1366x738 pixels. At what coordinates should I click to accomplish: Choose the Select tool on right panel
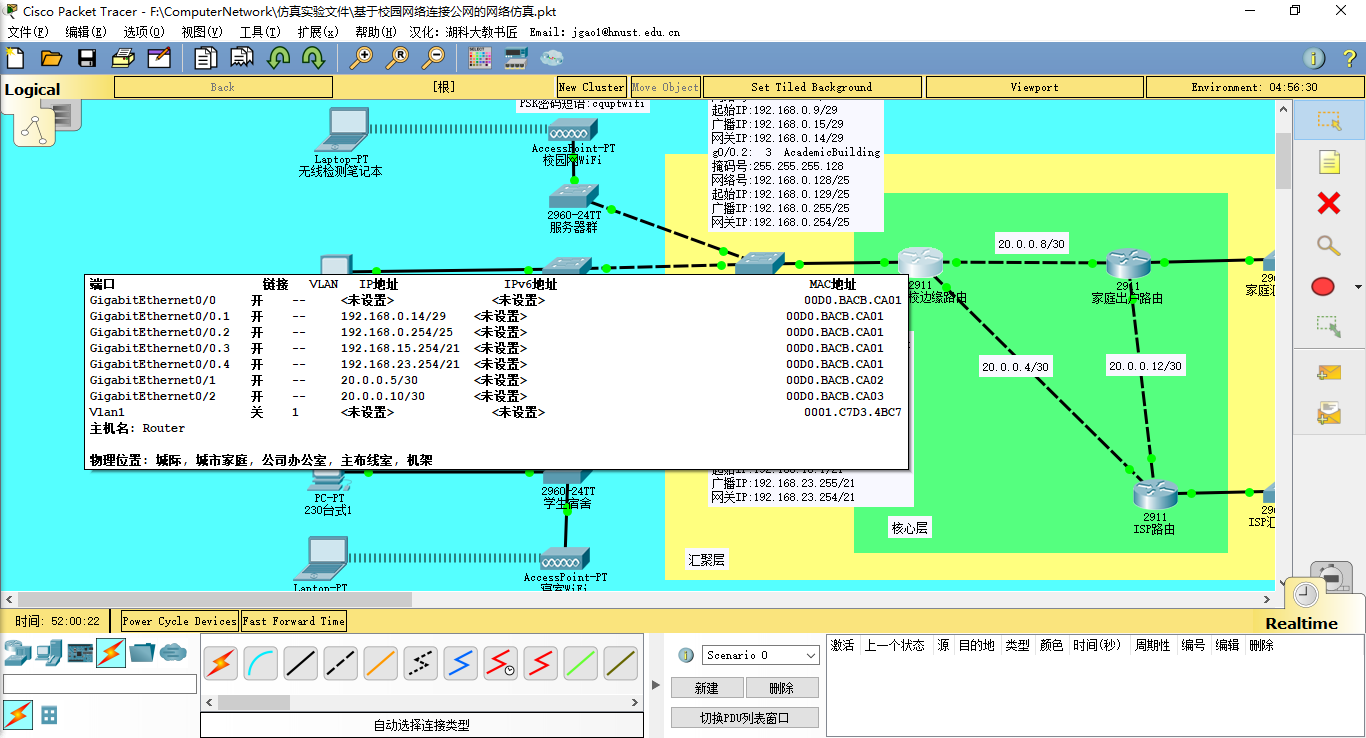(x=1328, y=120)
